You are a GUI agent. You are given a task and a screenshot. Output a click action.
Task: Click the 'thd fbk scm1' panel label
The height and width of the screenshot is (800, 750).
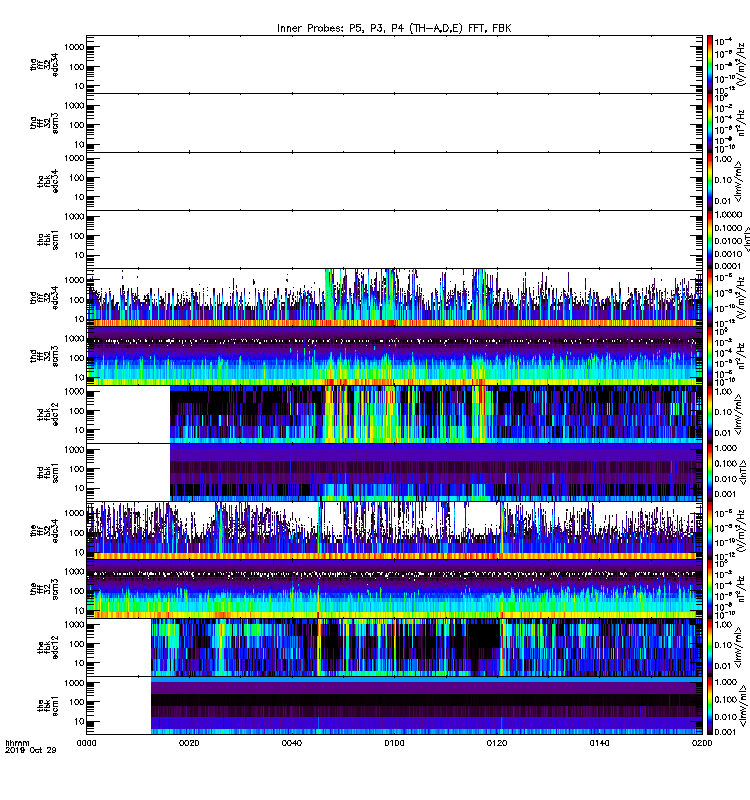tap(48, 472)
